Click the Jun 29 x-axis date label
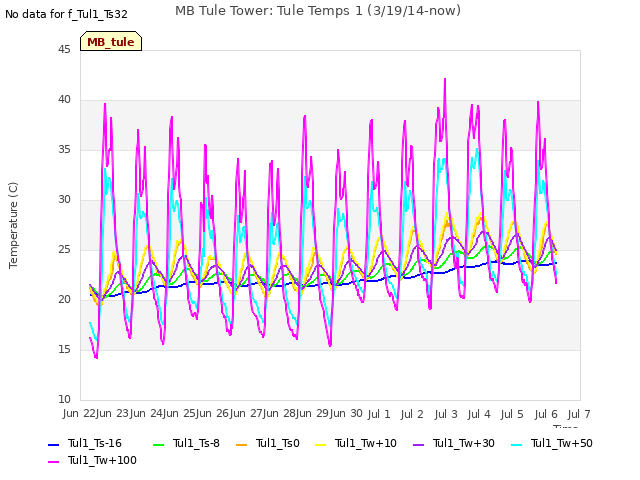The image size is (640, 480). pyautogui.click(x=313, y=414)
